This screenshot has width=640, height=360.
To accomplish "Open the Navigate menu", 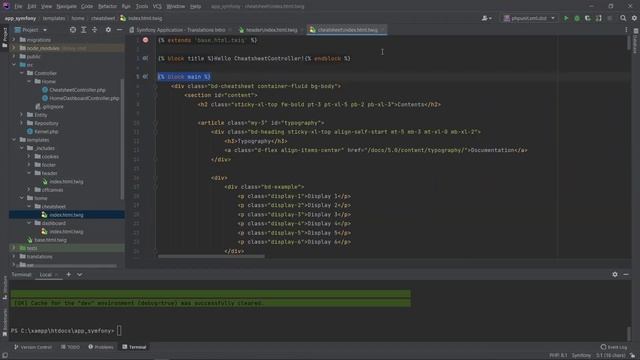I will tap(67, 6).
